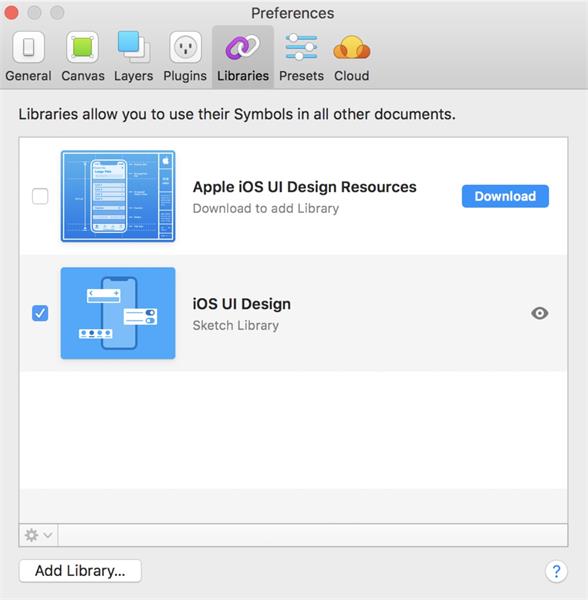Select the iOS UI Design library thumbnail
The height and width of the screenshot is (600, 588).
pos(118,313)
